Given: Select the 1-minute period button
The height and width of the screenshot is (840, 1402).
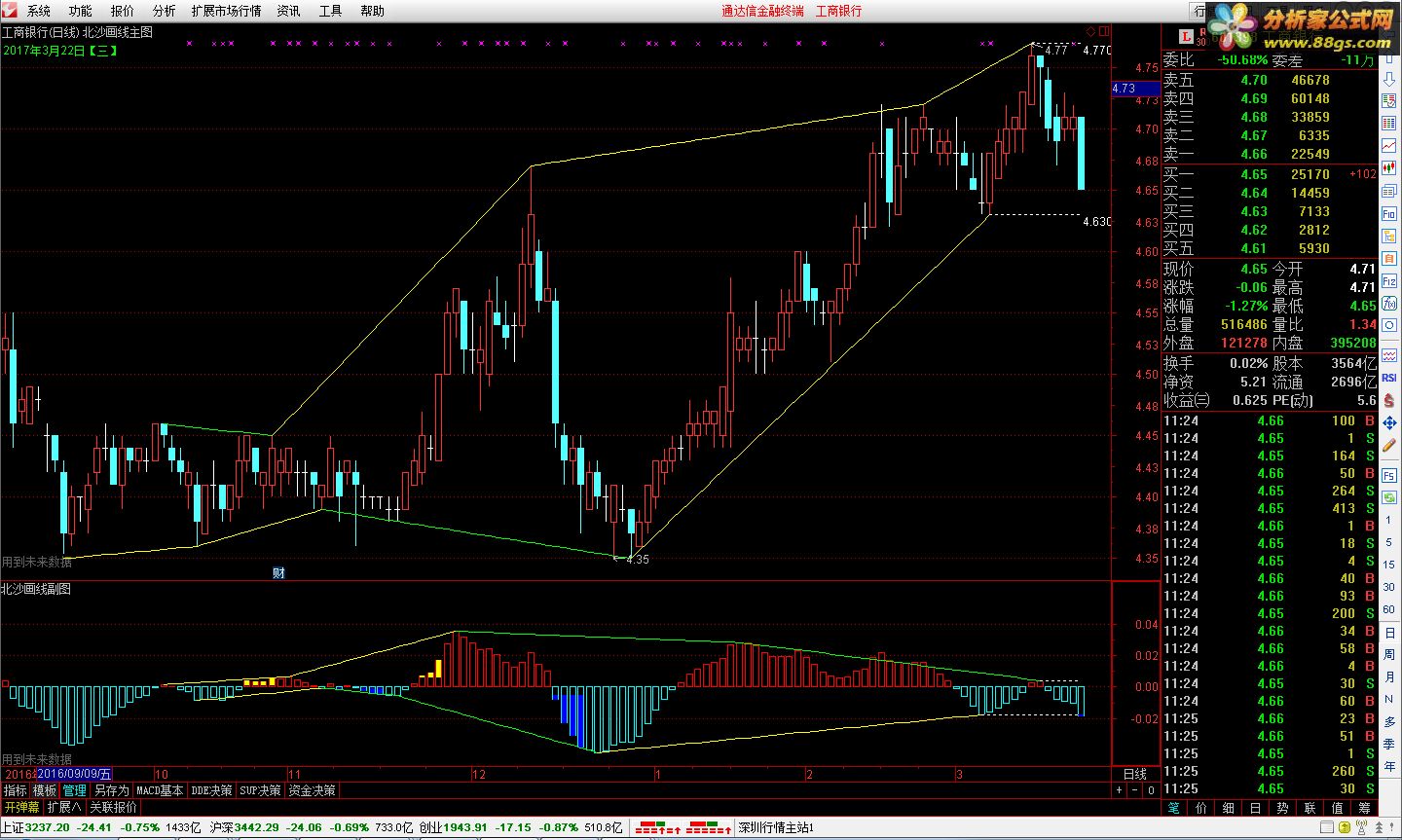Looking at the screenshot, I should 1389,520.
